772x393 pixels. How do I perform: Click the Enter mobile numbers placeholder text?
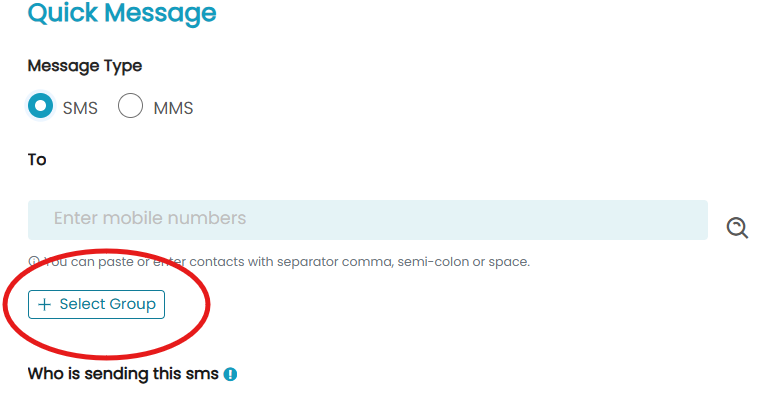pyautogui.click(x=150, y=218)
